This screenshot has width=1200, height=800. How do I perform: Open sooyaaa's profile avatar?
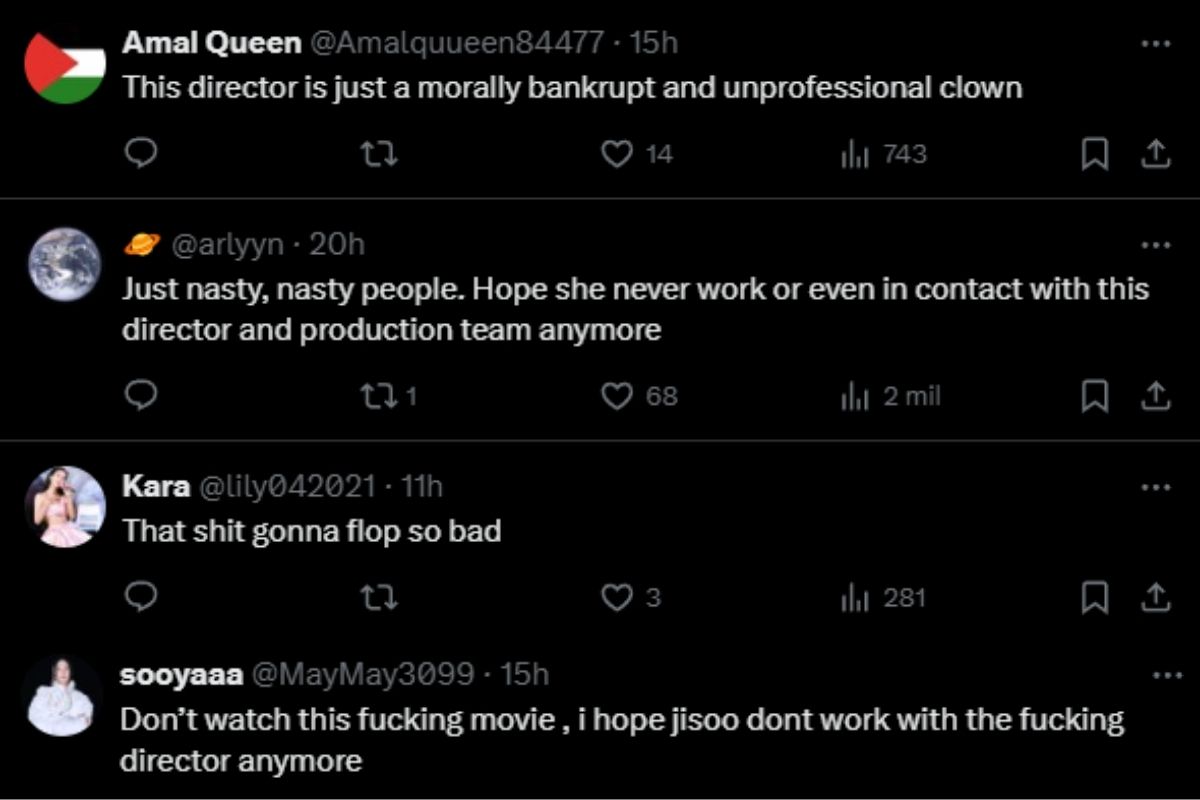pos(62,697)
